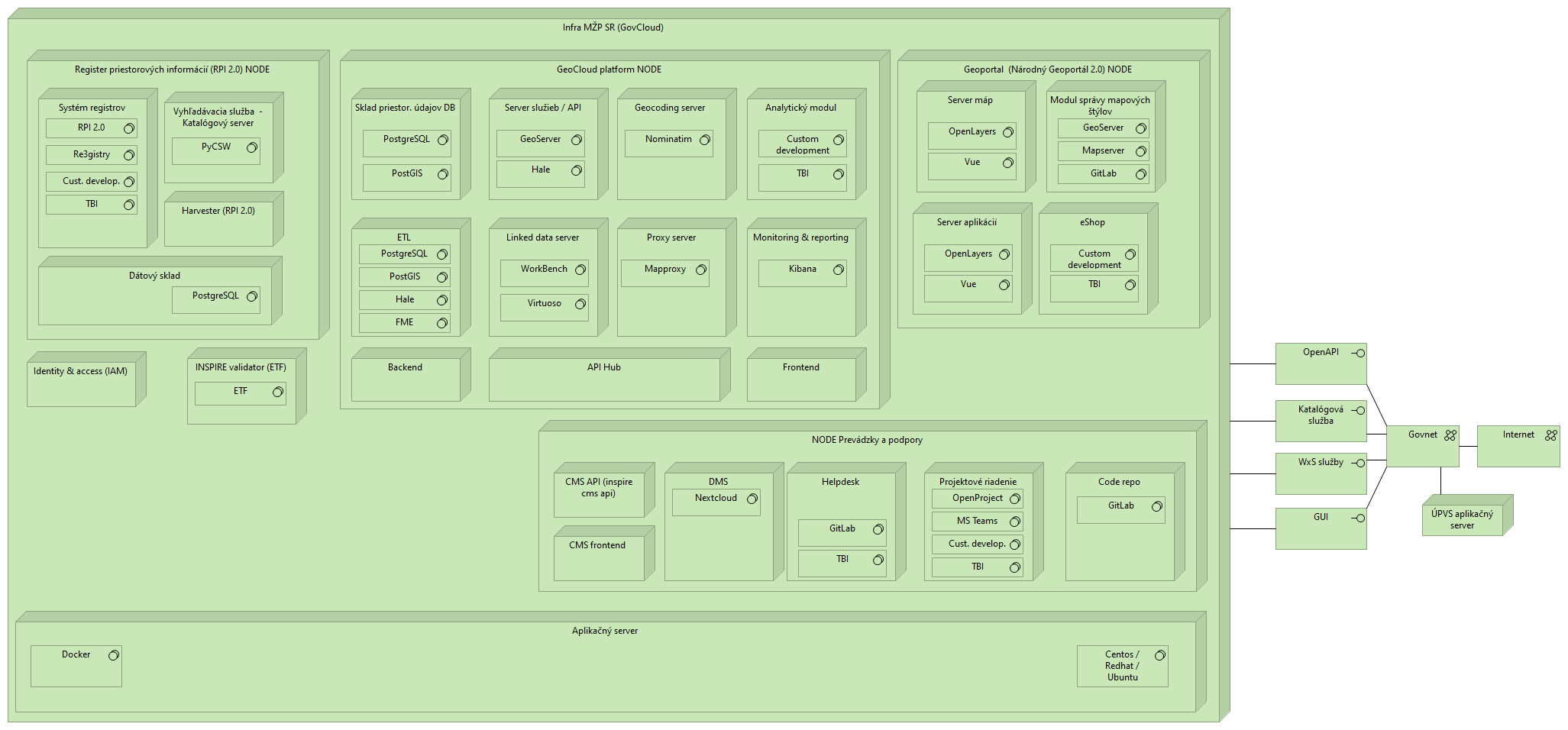Select the ÚPVS aplikačný server node
Image resolution: width=1568 pixels, height=730 pixels.
click(x=1467, y=515)
